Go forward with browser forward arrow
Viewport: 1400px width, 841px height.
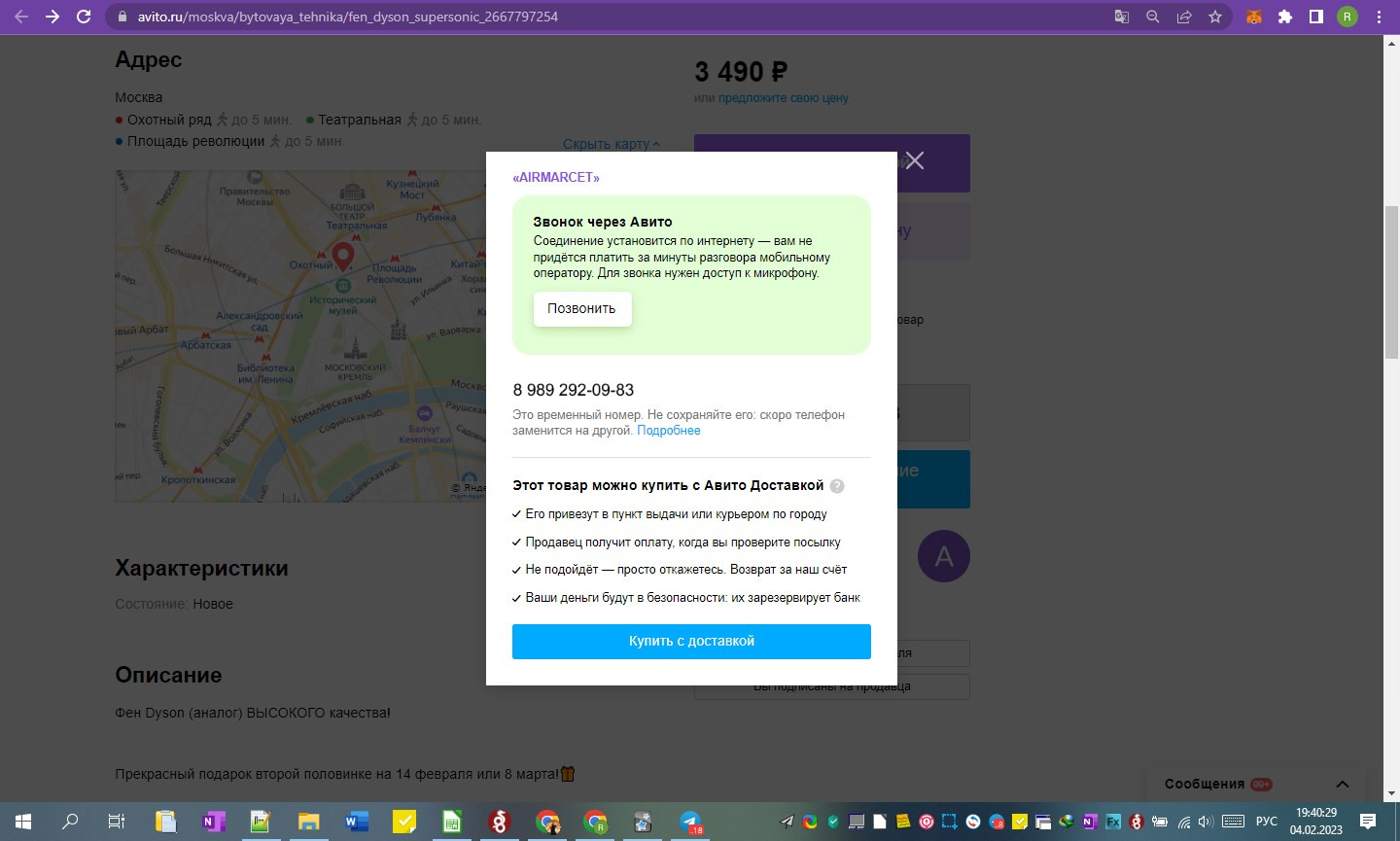[x=52, y=17]
